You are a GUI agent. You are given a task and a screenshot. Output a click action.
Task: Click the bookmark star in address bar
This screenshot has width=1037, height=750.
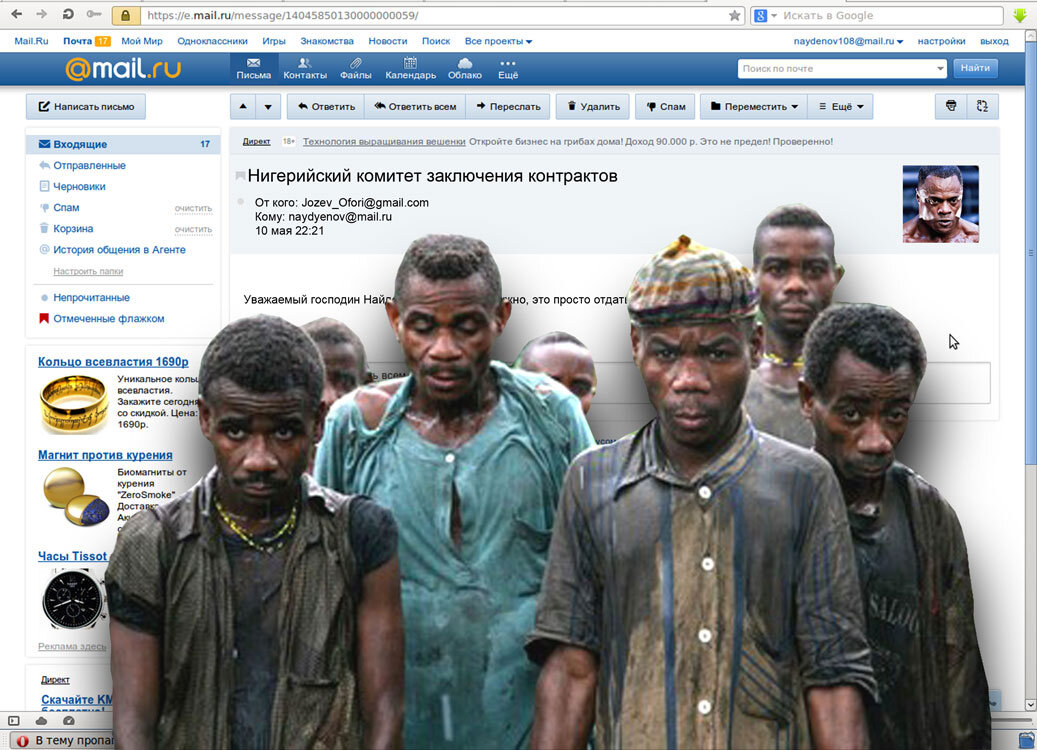click(x=734, y=15)
